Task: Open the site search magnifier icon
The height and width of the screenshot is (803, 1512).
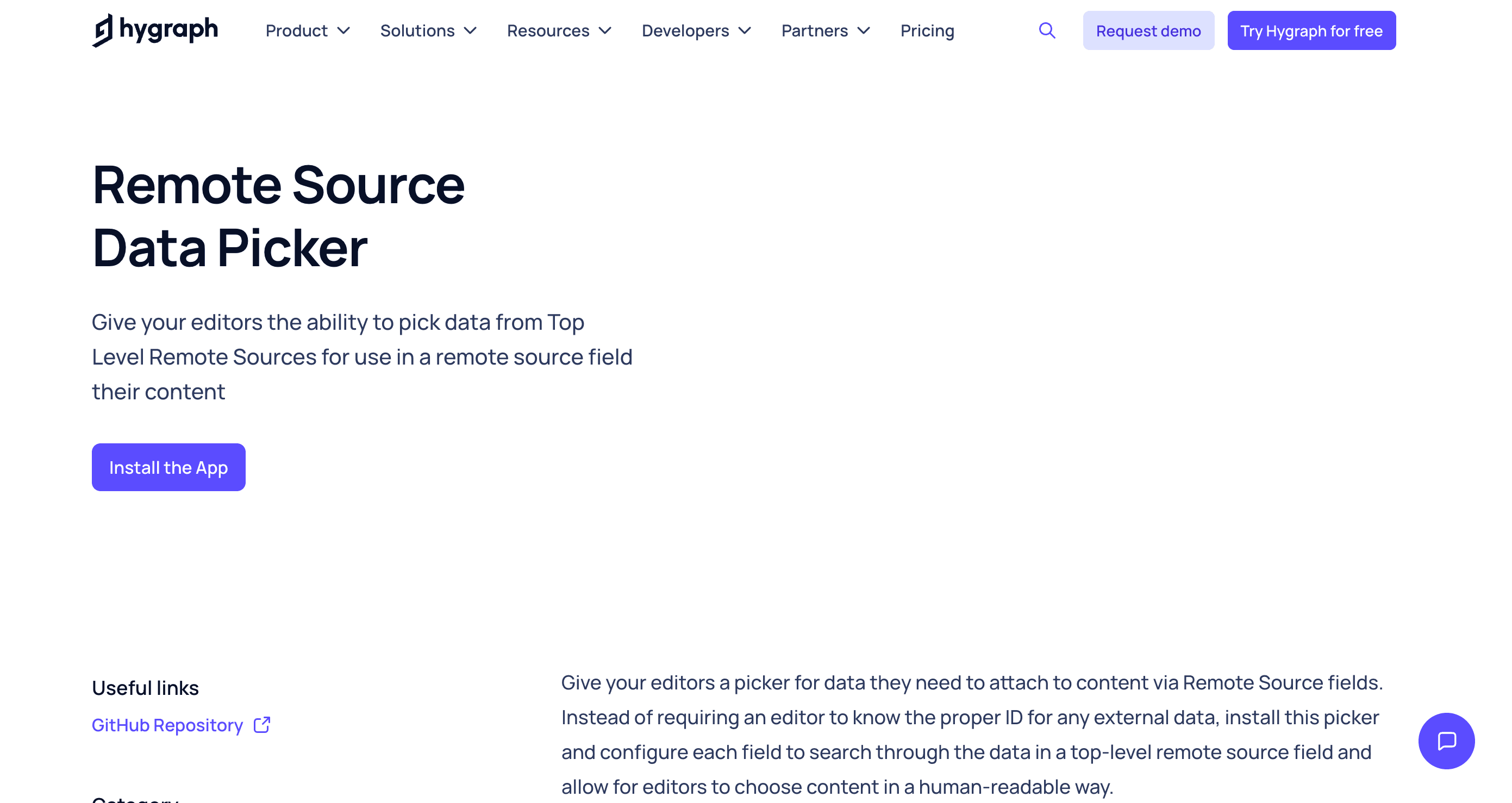Action: pos(1047,30)
